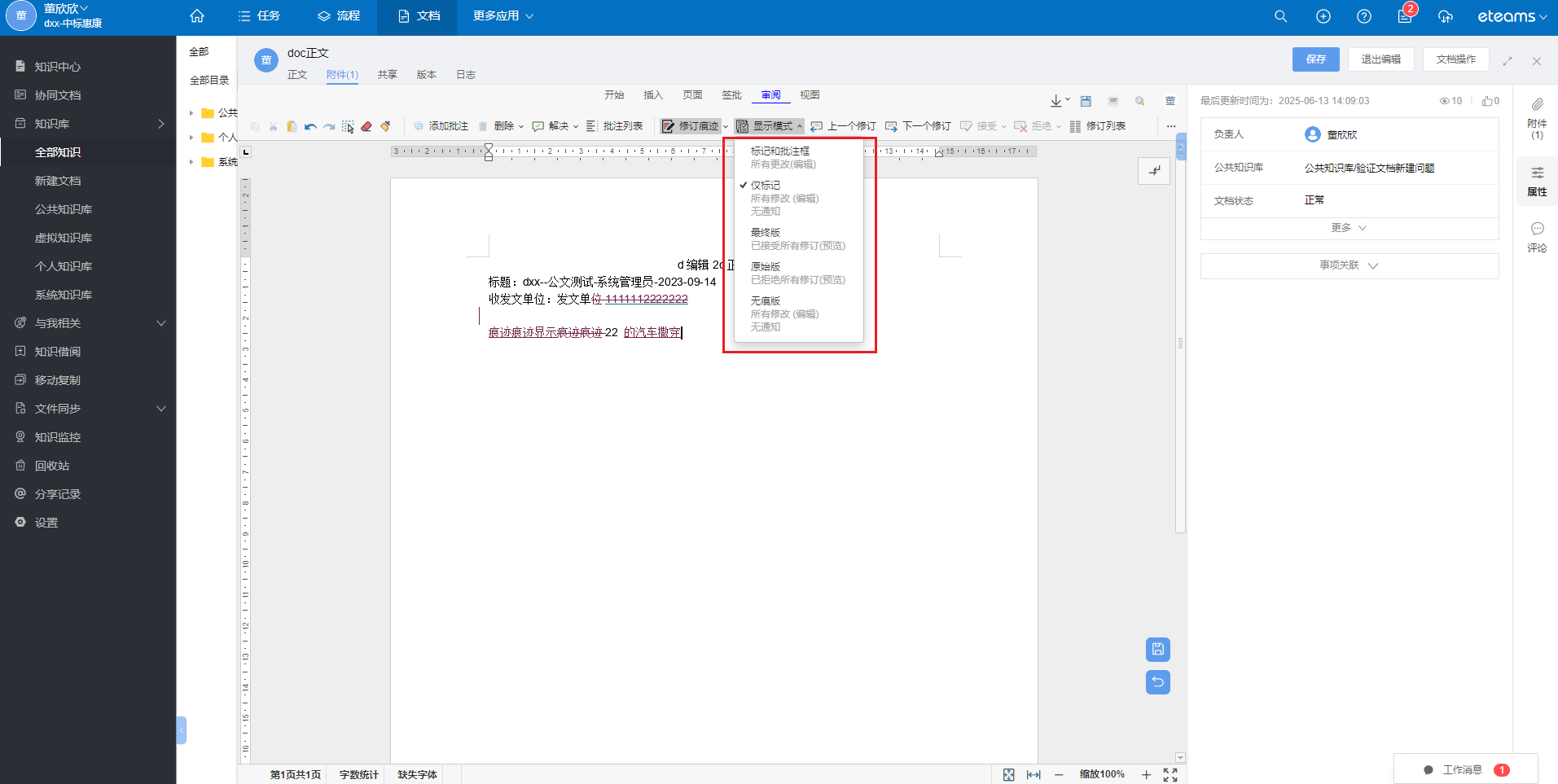
Task: Click 下一个修订 button
Action: (918, 126)
